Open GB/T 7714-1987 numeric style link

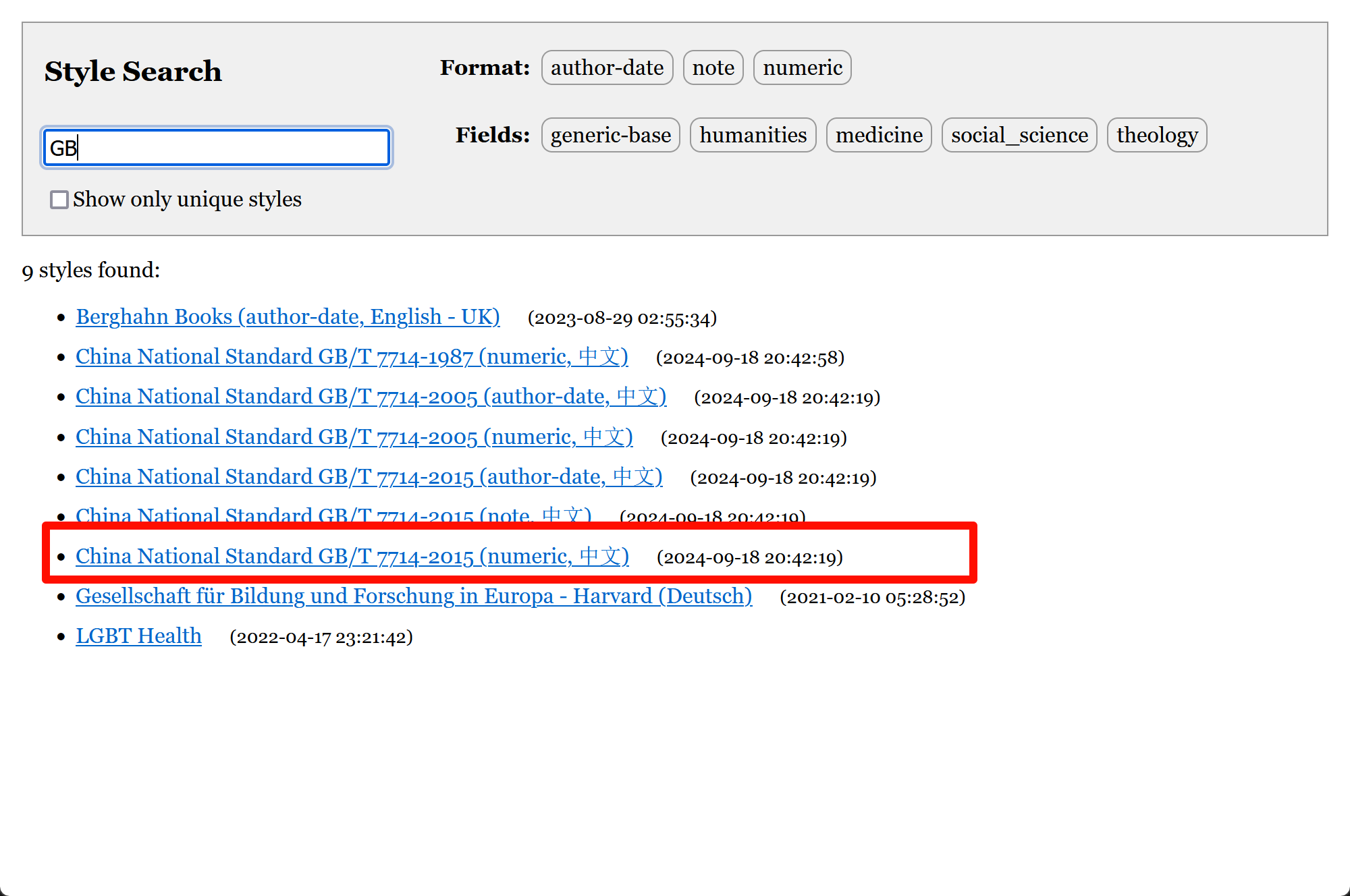point(352,357)
